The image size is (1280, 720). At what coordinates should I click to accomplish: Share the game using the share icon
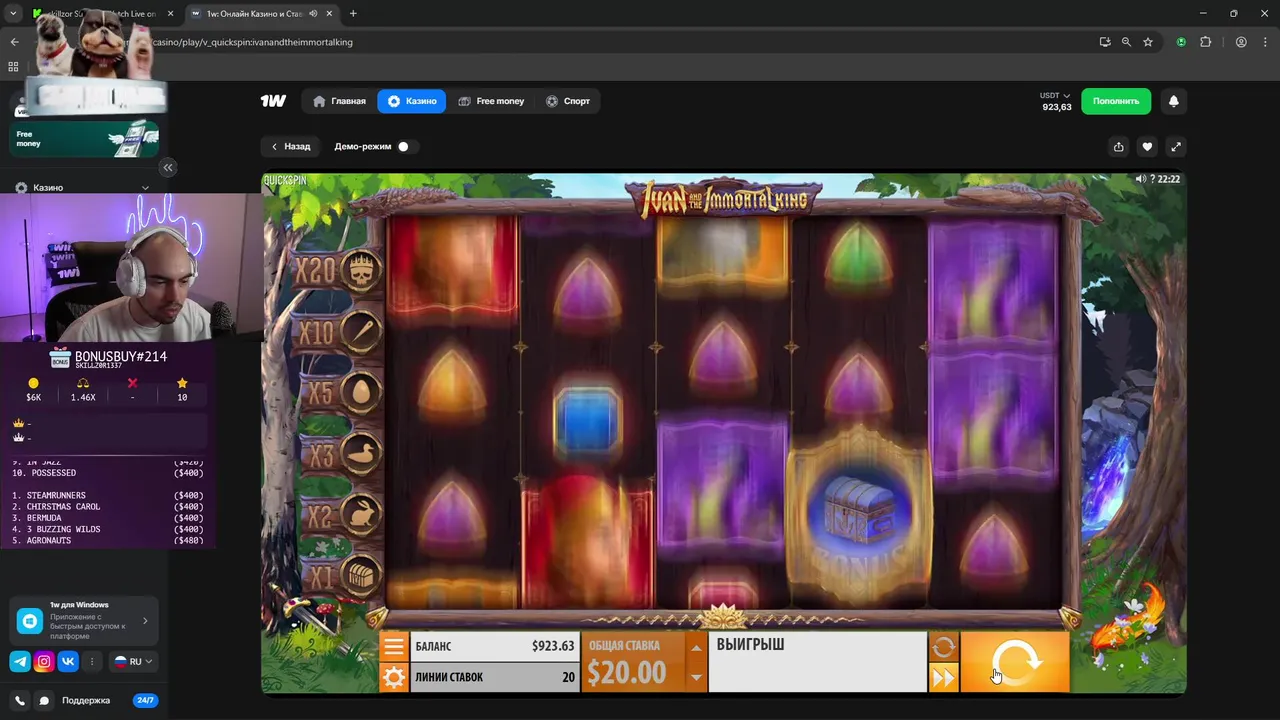click(x=1118, y=147)
